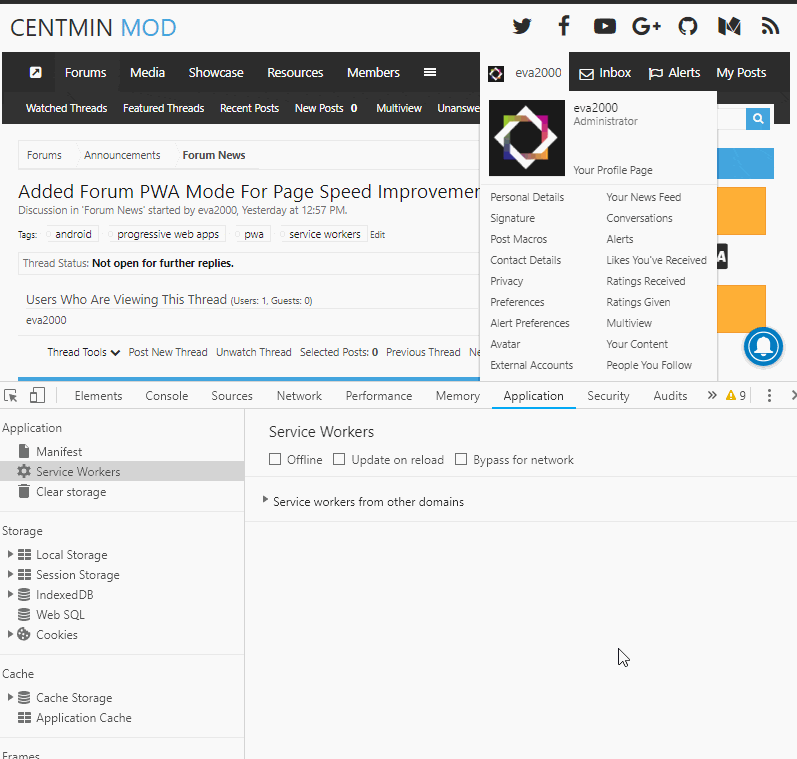Image resolution: width=797 pixels, height=759 pixels.
Task: Open Personal Details in account menu
Action: tap(527, 197)
